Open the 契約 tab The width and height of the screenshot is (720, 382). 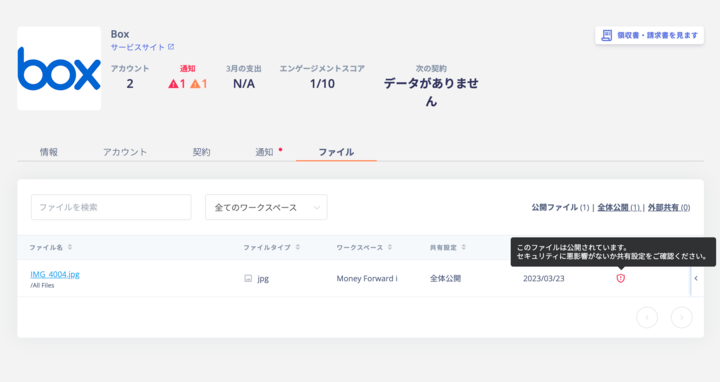pos(201,152)
